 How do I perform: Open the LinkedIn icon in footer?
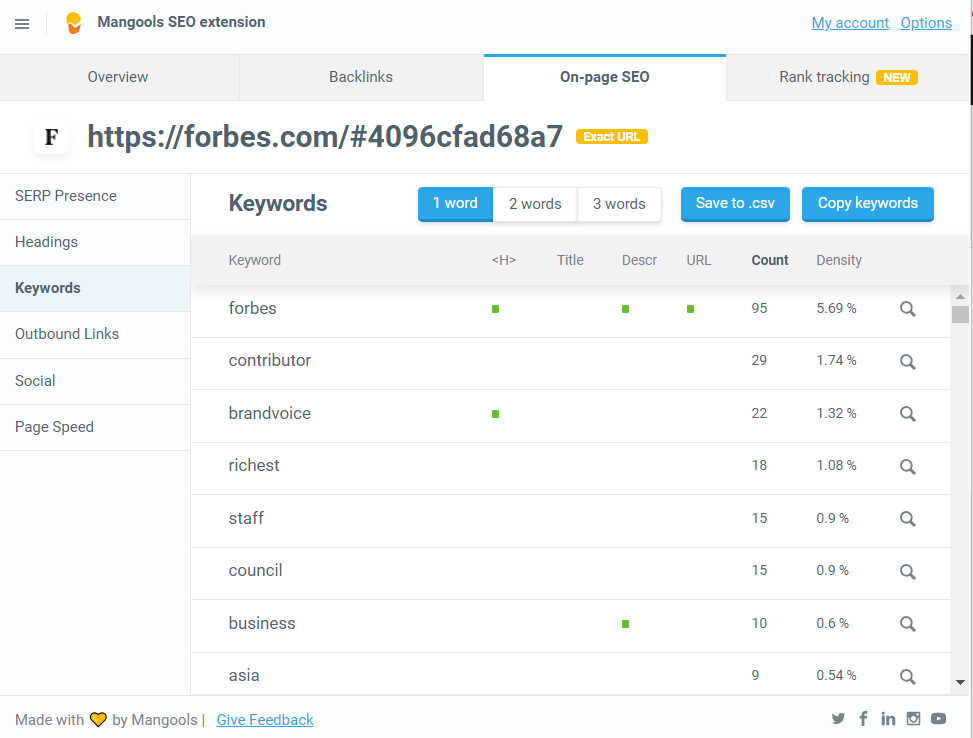pos(888,719)
